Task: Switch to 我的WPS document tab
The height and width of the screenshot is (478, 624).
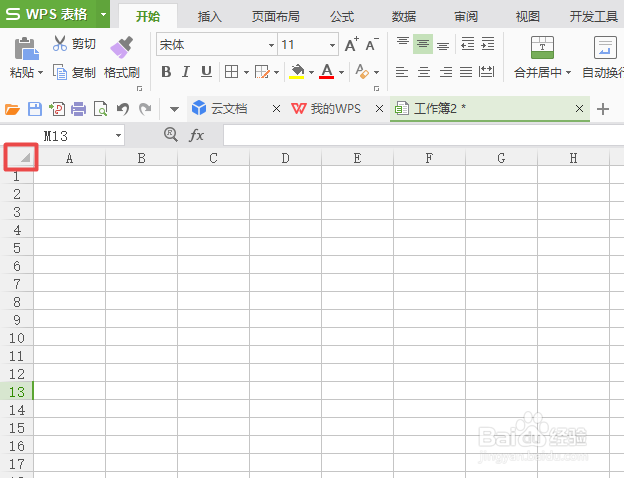Action: click(335, 108)
